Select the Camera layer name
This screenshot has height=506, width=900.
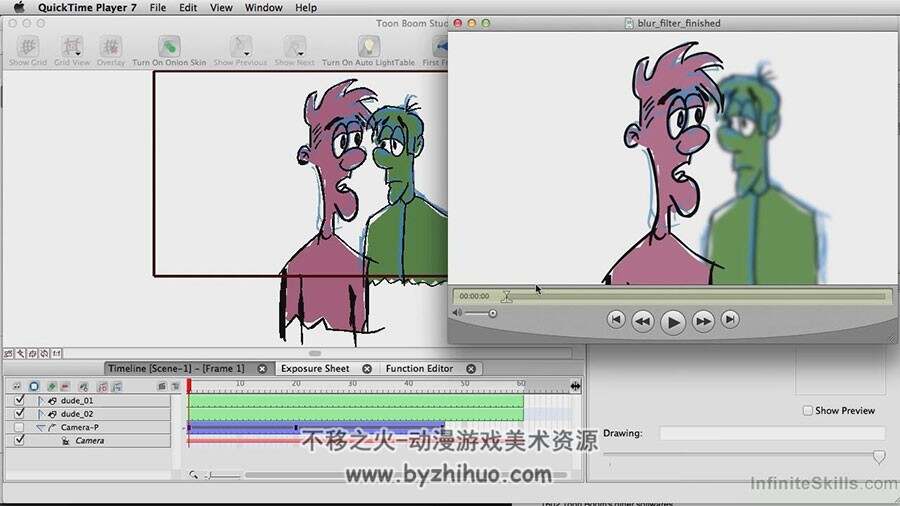point(90,441)
